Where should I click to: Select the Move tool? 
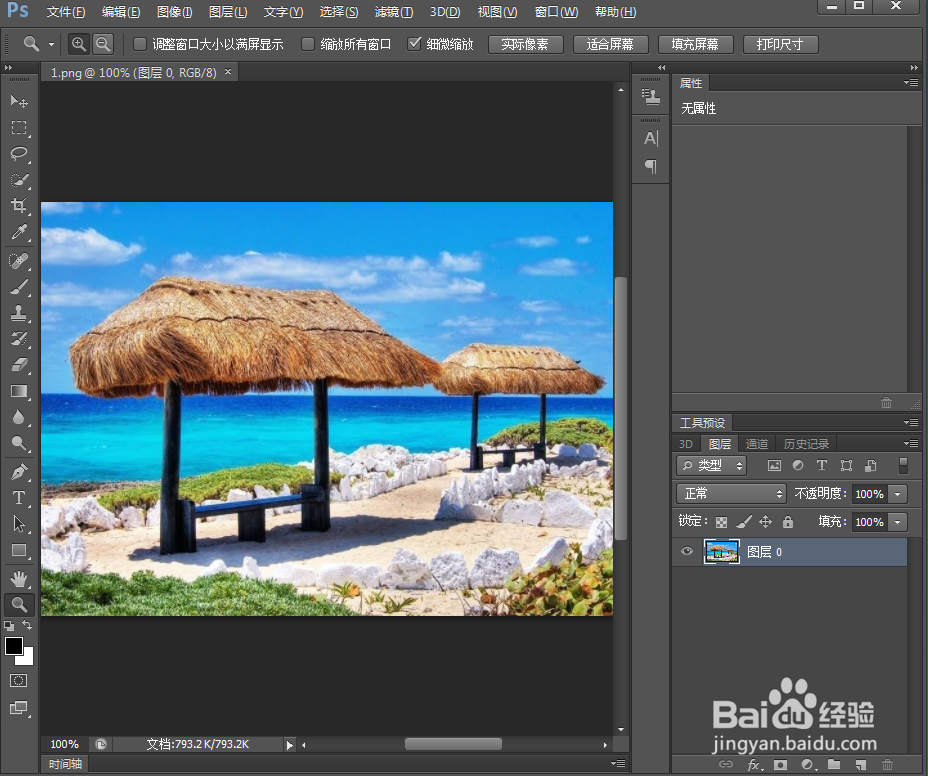(x=19, y=102)
